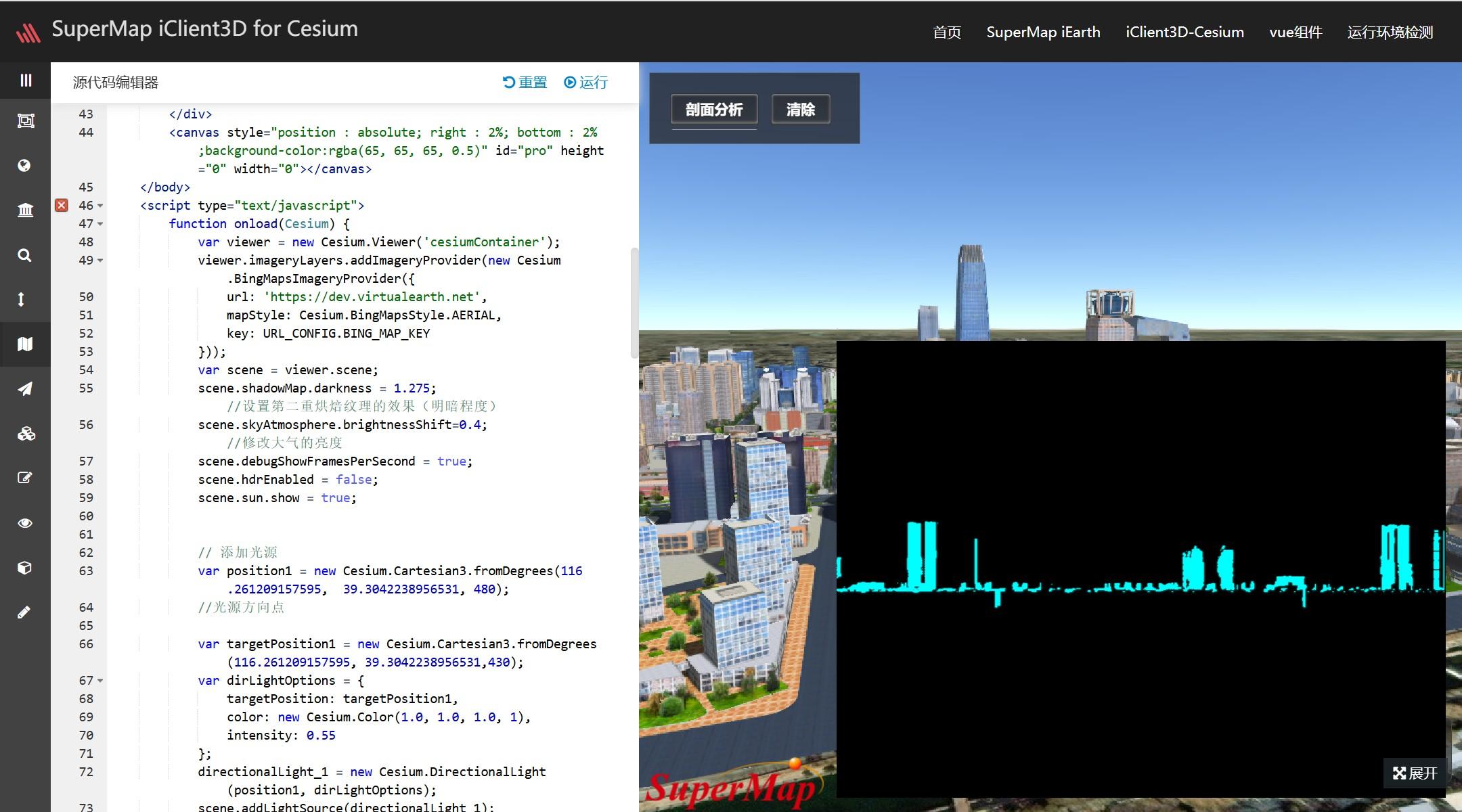The height and width of the screenshot is (812, 1462).
Task: Click the sidebar menu bars icon
Action: click(26, 81)
